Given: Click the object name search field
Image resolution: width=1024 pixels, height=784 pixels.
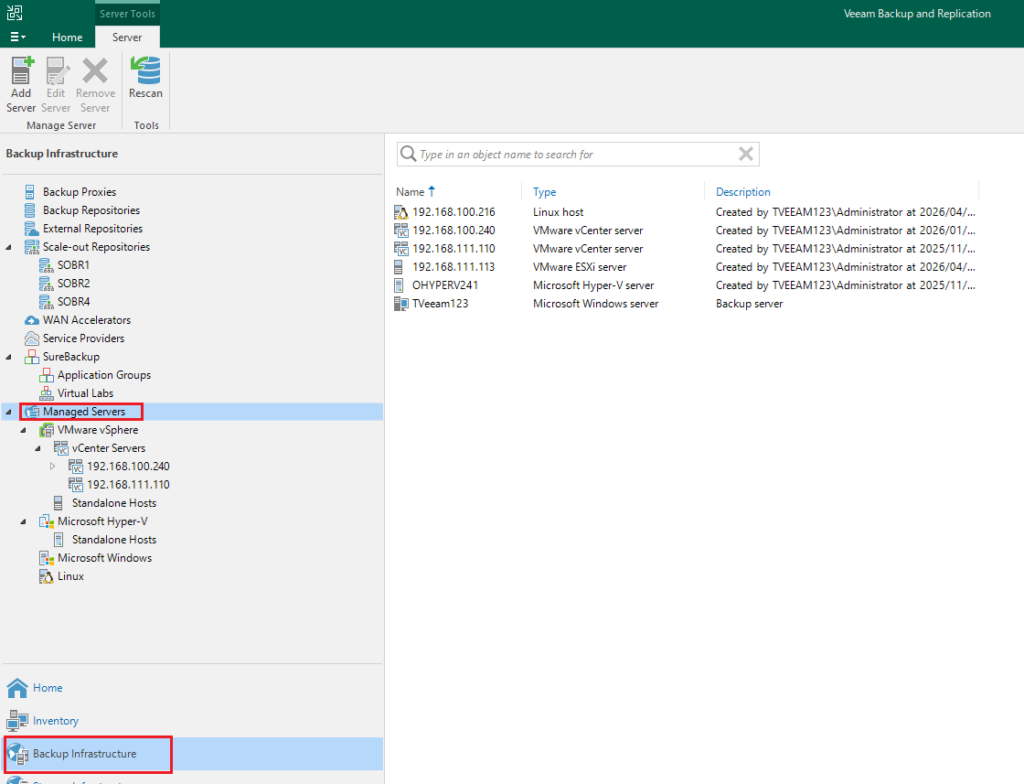Looking at the screenshot, I should [570, 154].
